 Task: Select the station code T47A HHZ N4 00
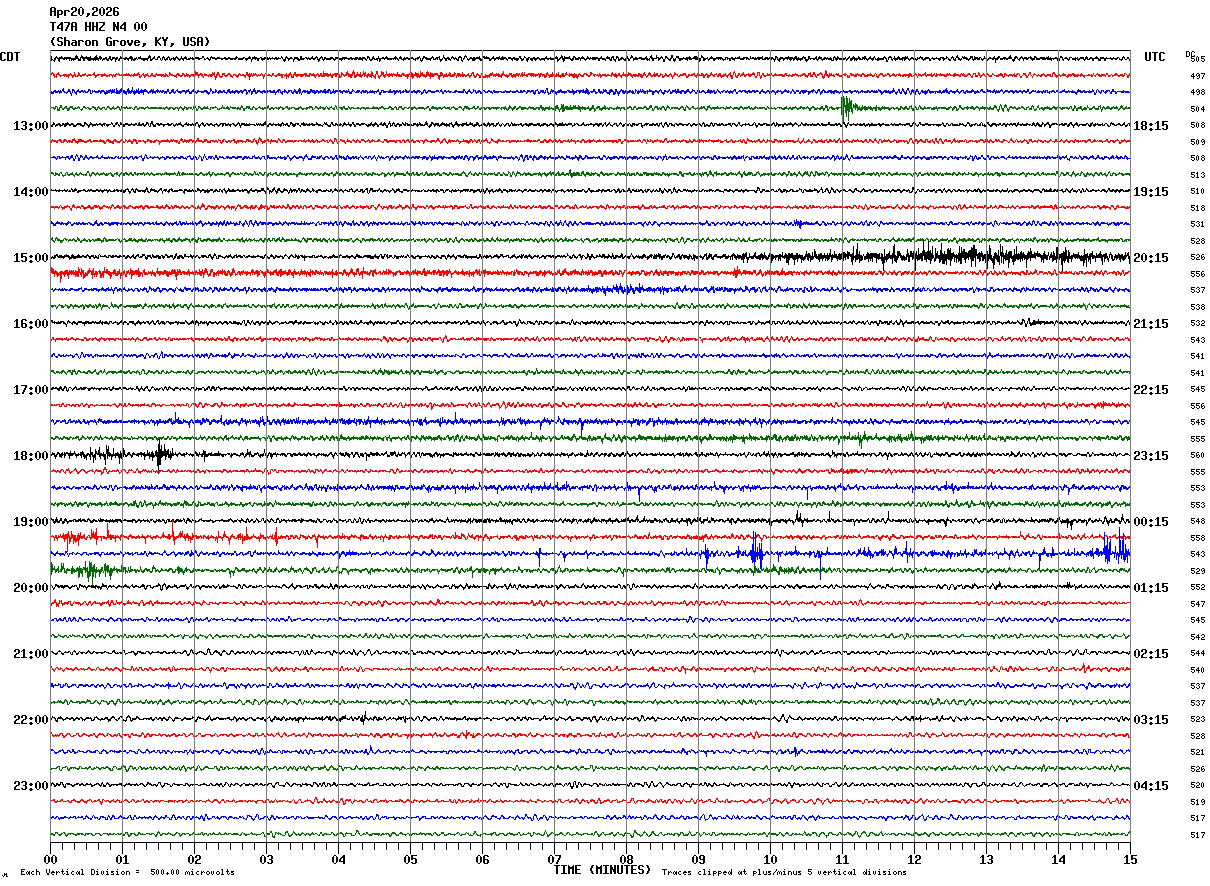tap(98, 27)
